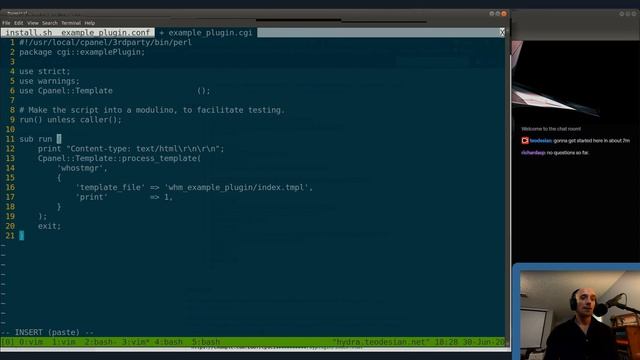Open the View menu in terminal
The image size is (640, 360).
(33, 23)
